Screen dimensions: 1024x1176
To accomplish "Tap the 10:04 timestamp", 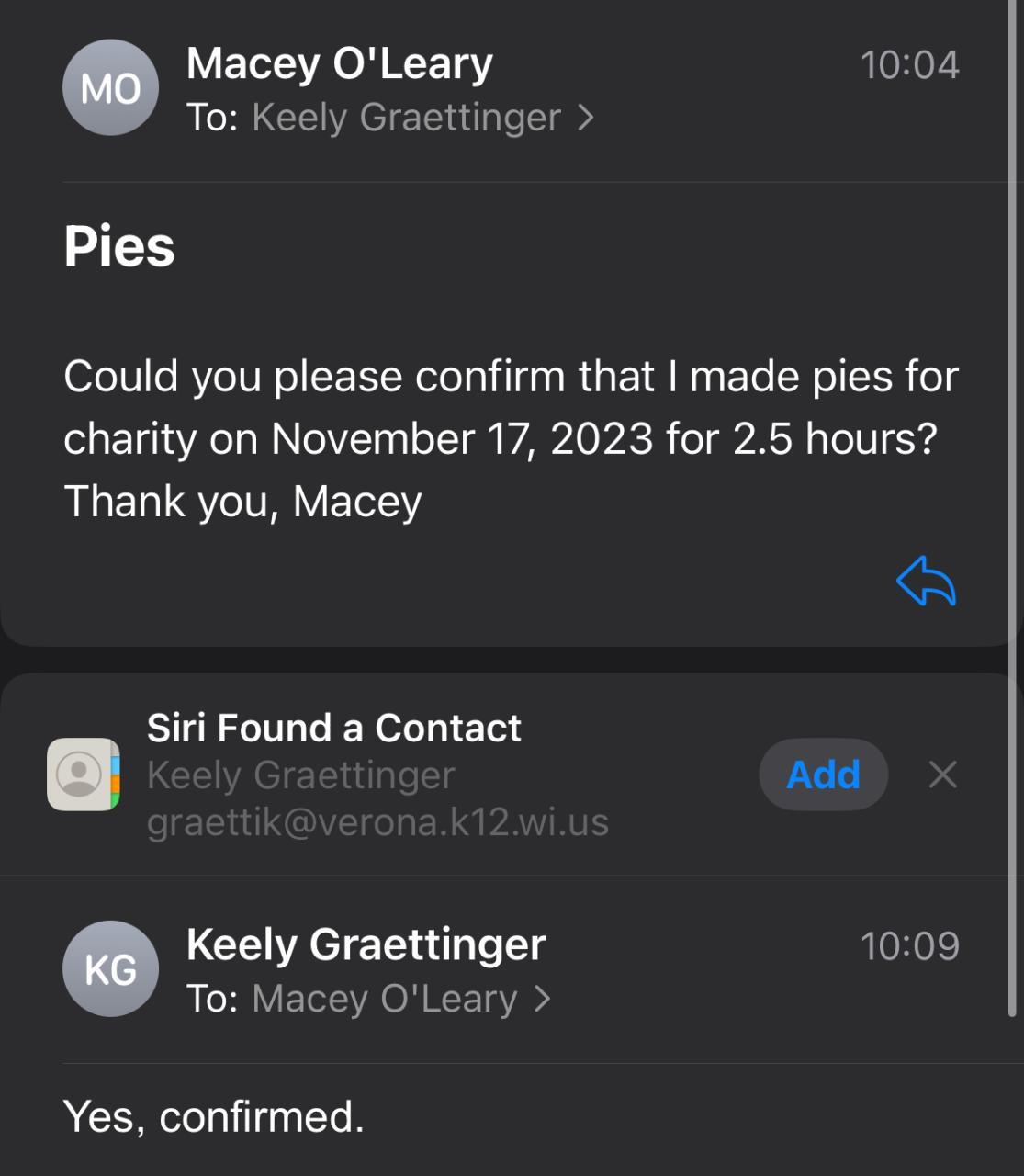I will point(909,64).
